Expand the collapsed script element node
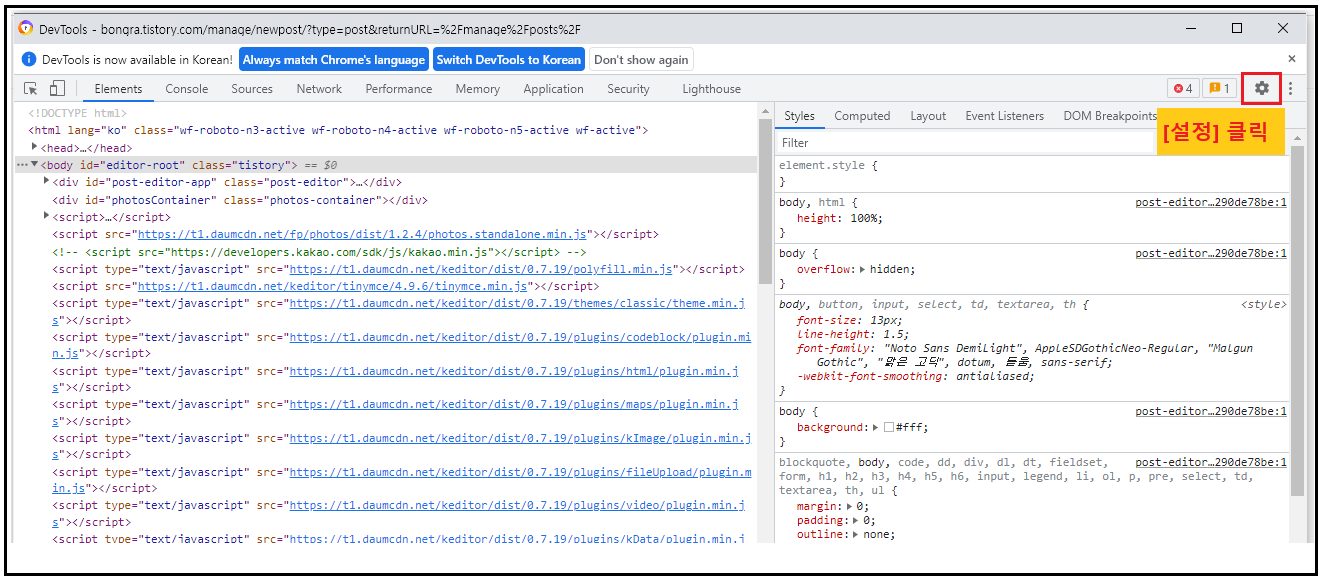 pos(47,216)
